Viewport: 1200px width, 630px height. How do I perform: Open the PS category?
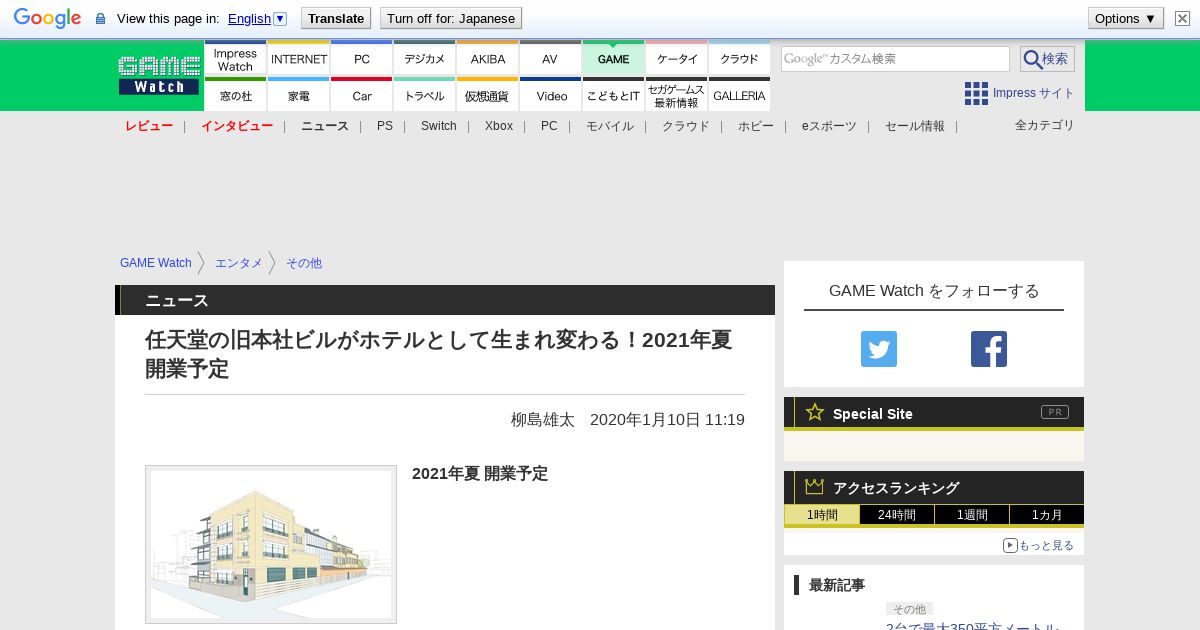click(385, 126)
